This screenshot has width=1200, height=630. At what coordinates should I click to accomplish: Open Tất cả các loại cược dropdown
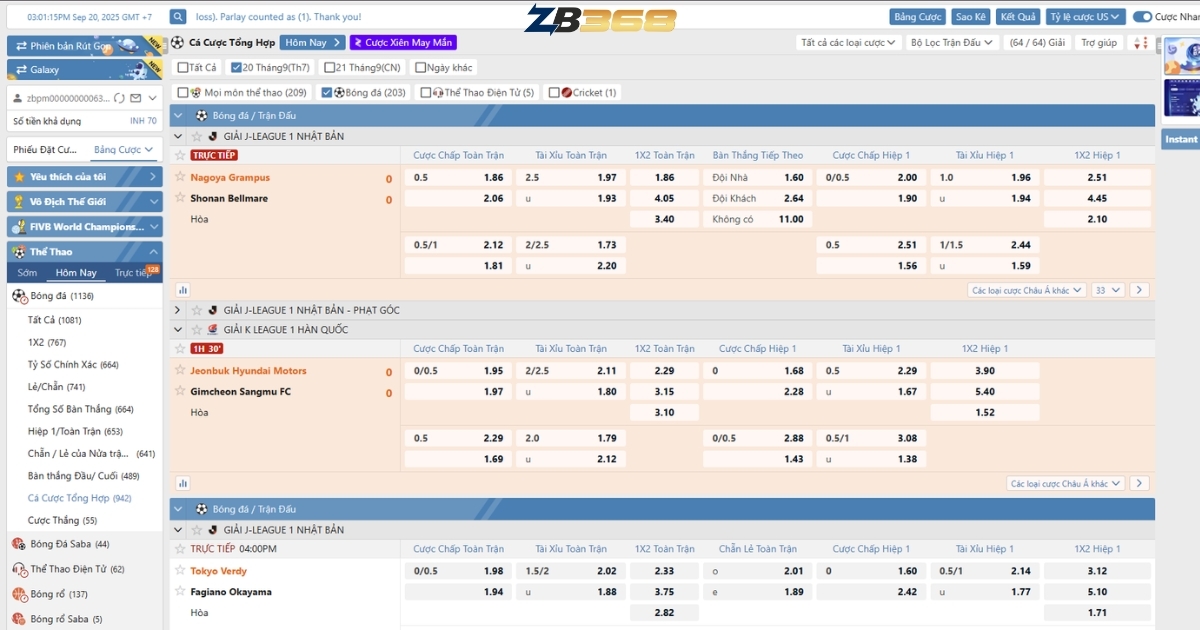(x=848, y=43)
